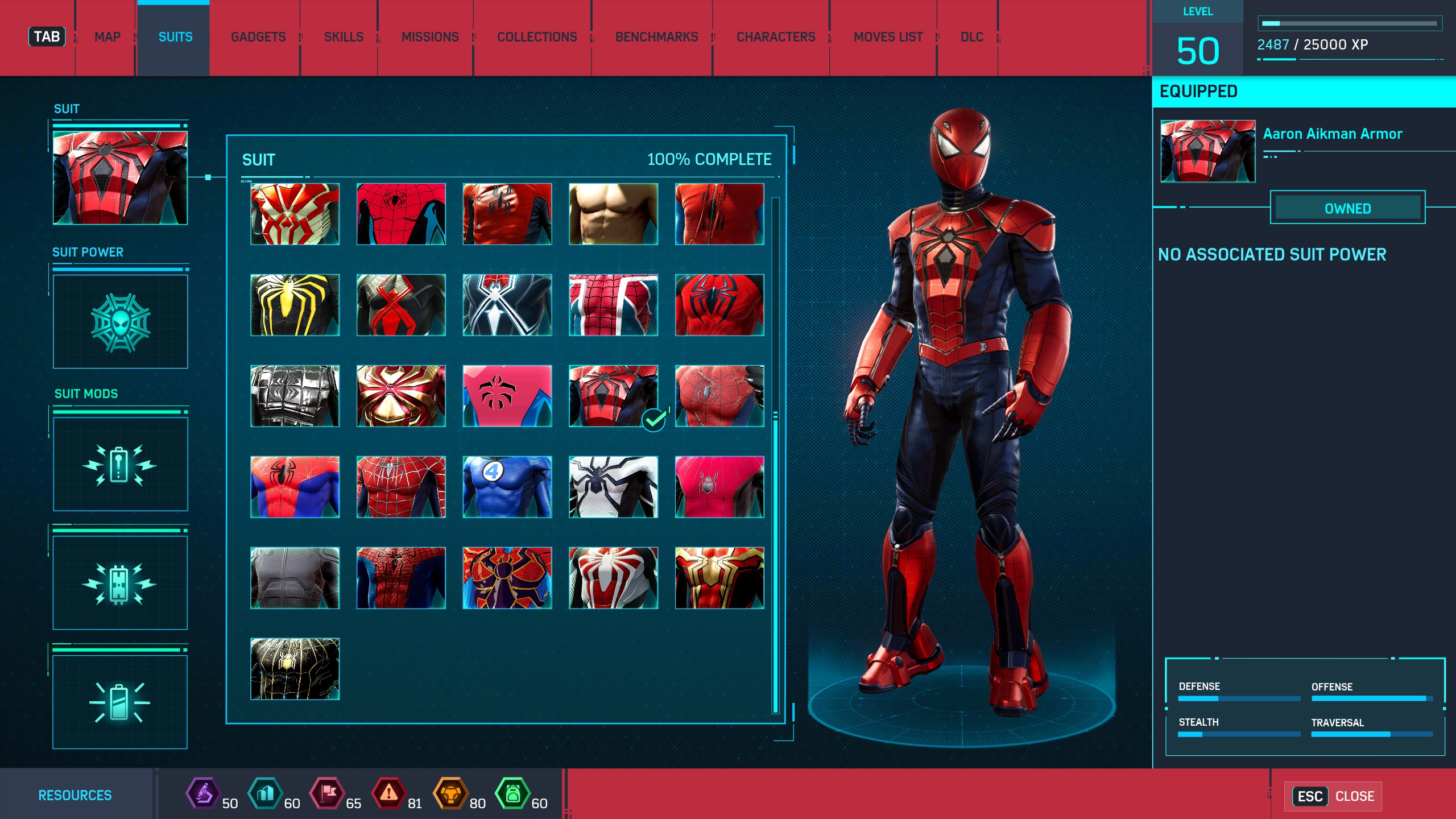
Task: Choose the Fantastic Four blue suit thumbnail
Action: (507, 487)
